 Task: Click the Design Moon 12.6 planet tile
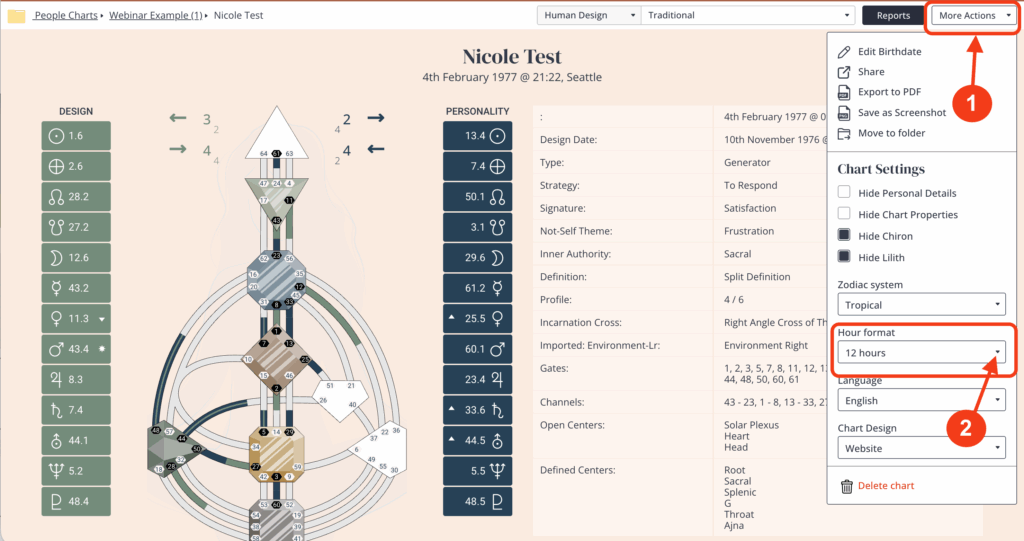point(76,258)
